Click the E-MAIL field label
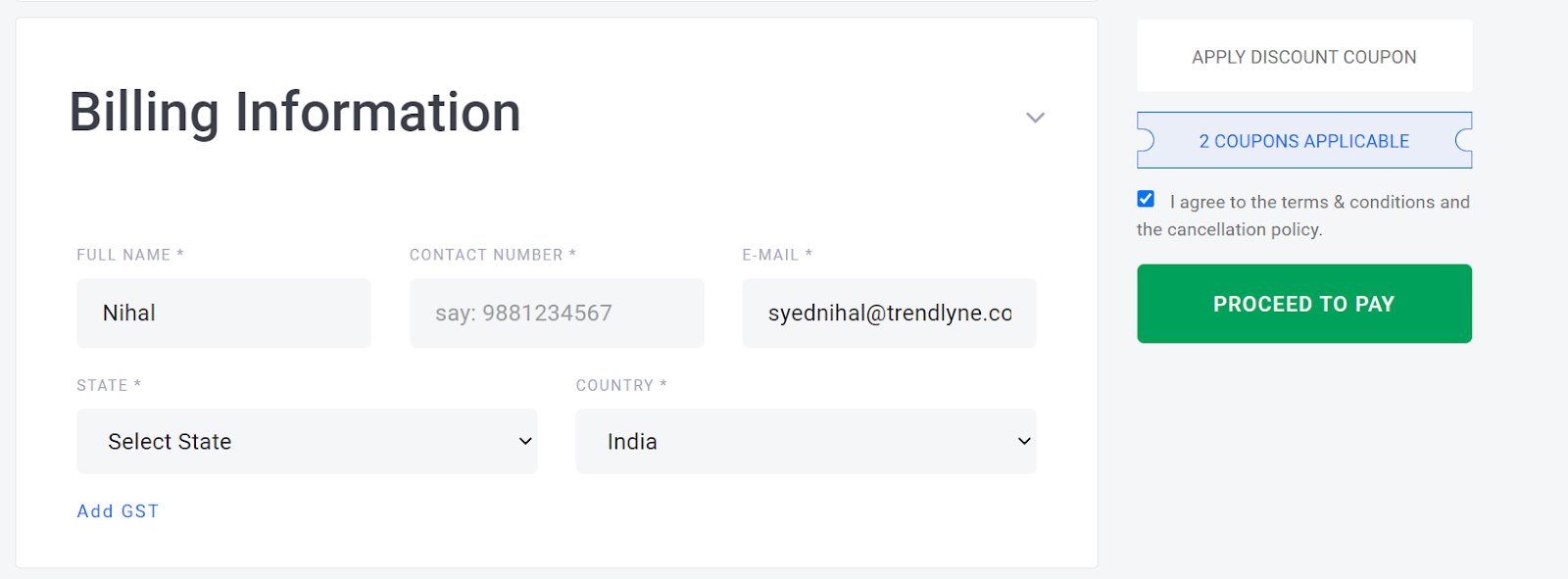1568x579 pixels. (777, 255)
